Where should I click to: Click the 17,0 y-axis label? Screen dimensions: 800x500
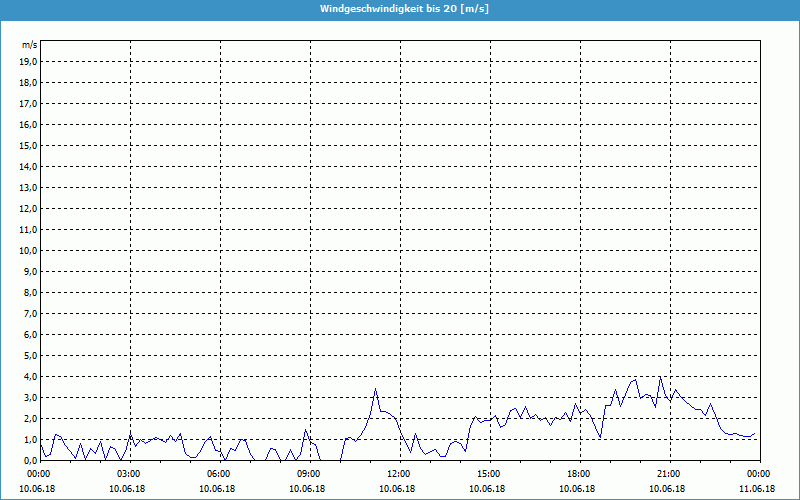tap(29, 103)
